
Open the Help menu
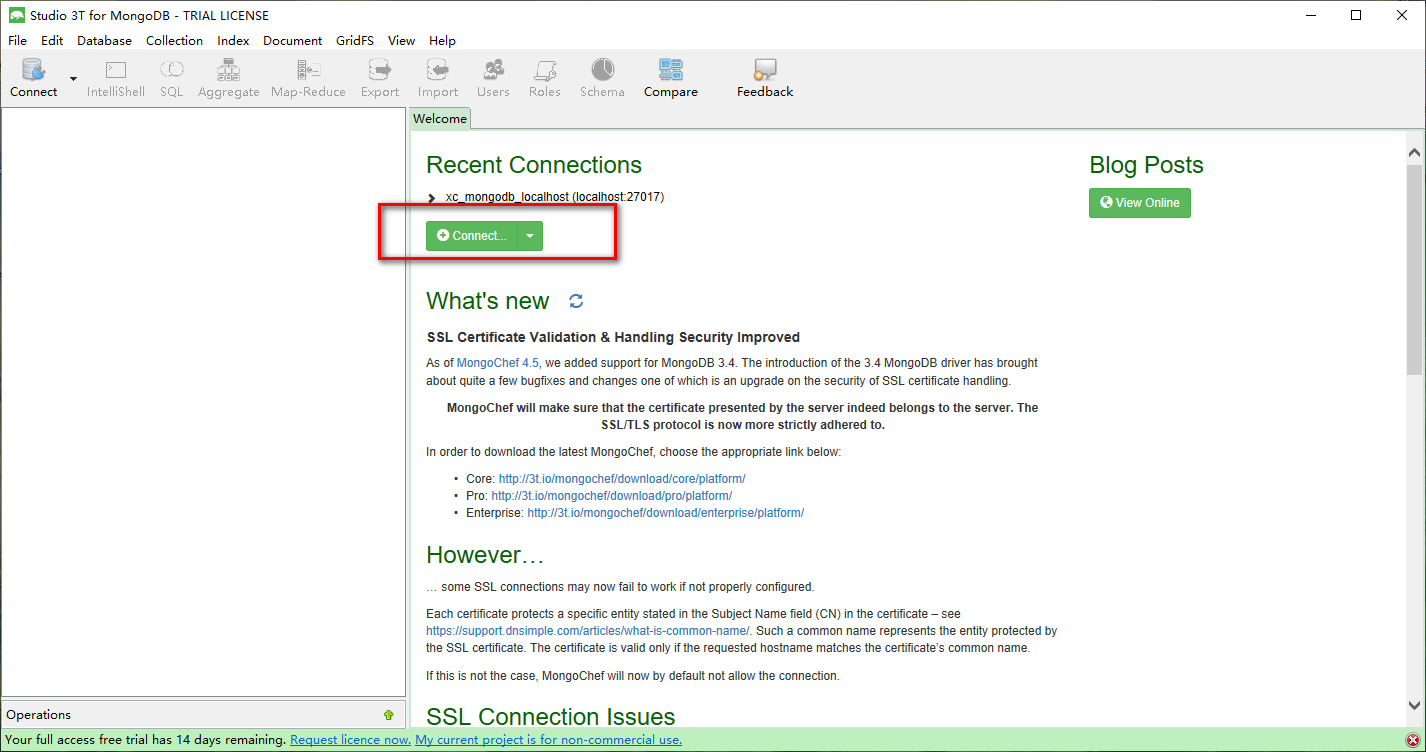point(442,41)
